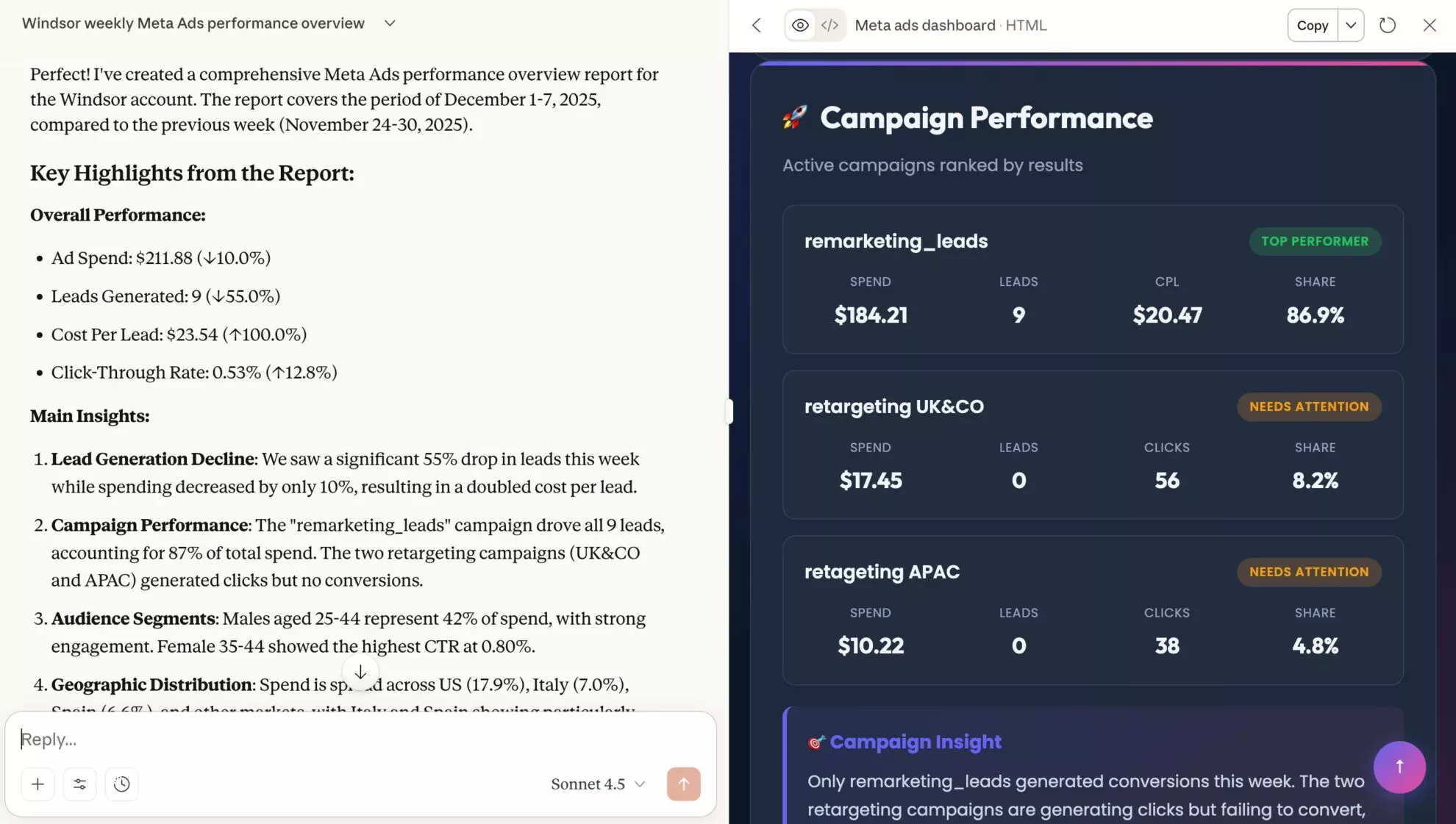This screenshot has height=824, width=1456.
Task: Expand the Copy button dropdown arrow
Action: click(x=1350, y=25)
